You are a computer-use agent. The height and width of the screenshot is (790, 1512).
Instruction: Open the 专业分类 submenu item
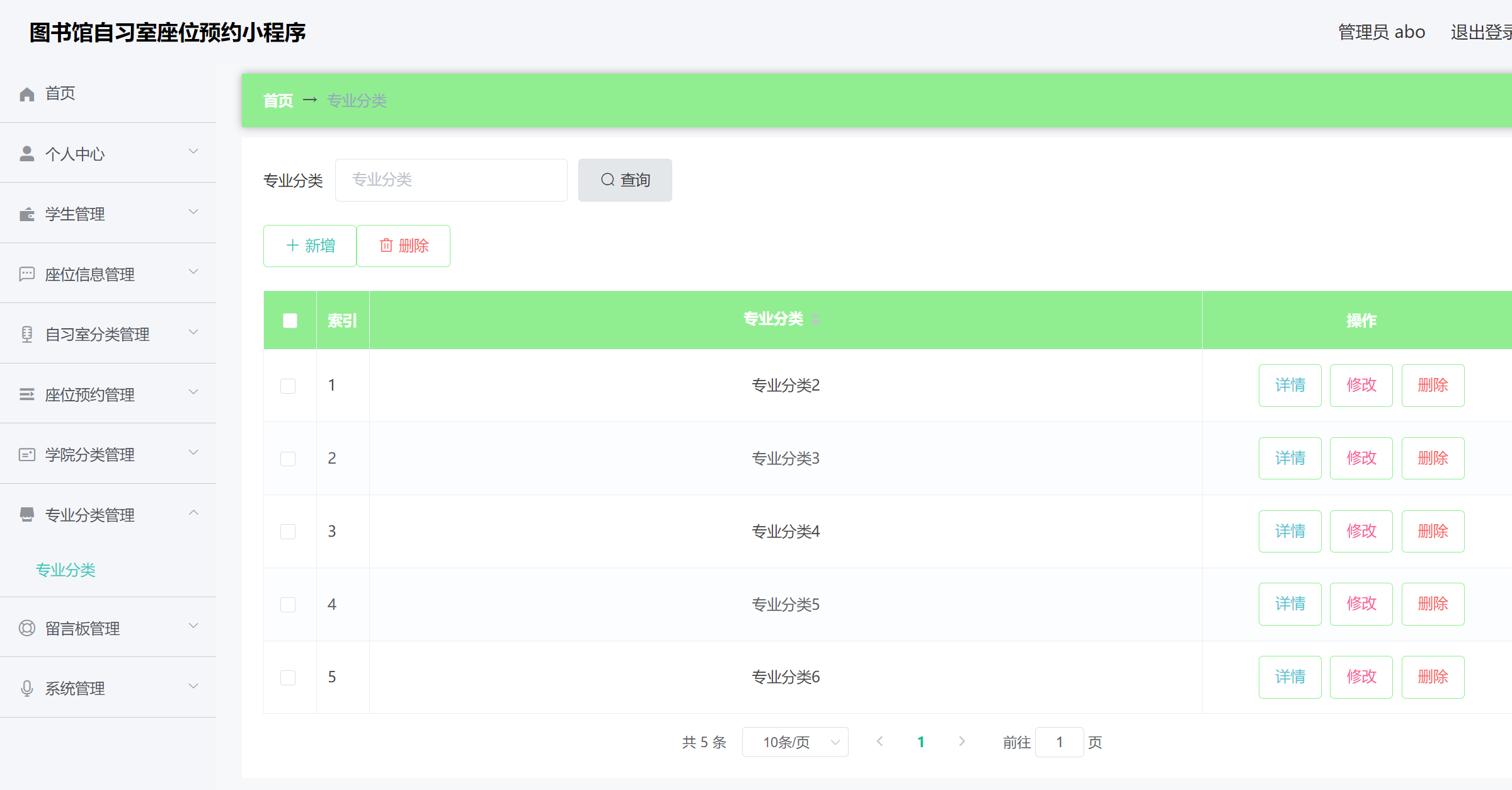[x=66, y=570]
